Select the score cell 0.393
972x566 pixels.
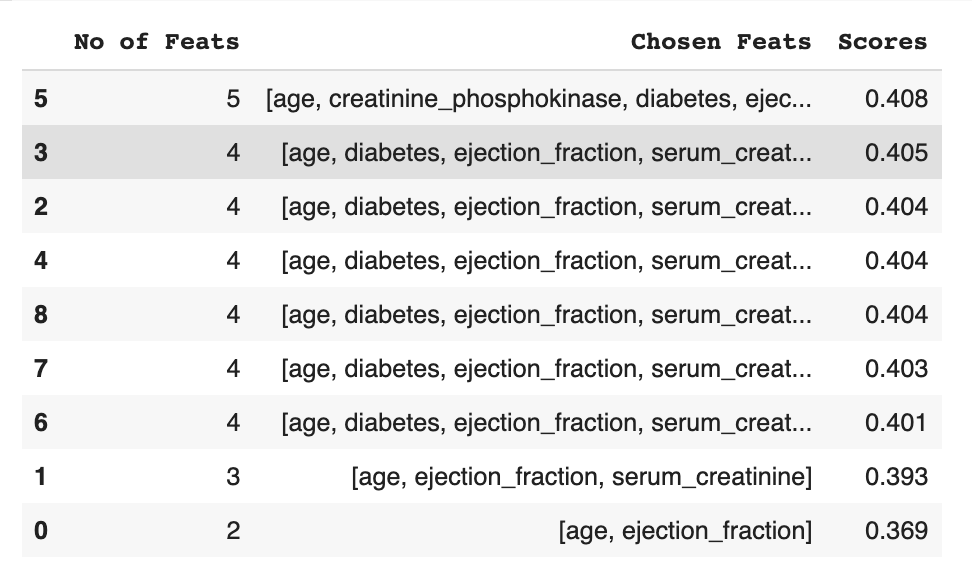tap(896, 477)
